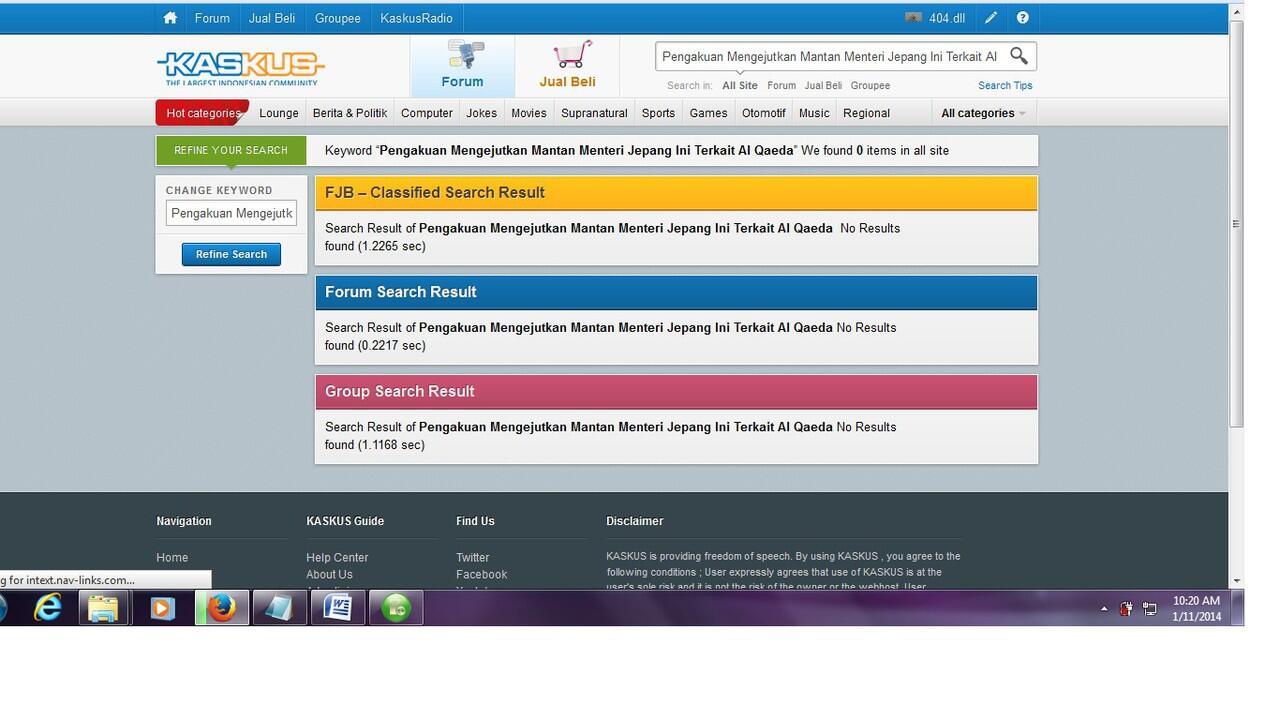Click "found (1.2265 sec)" text
The width and height of the screenshot is (1280, 720).
[x=375, y=246]
